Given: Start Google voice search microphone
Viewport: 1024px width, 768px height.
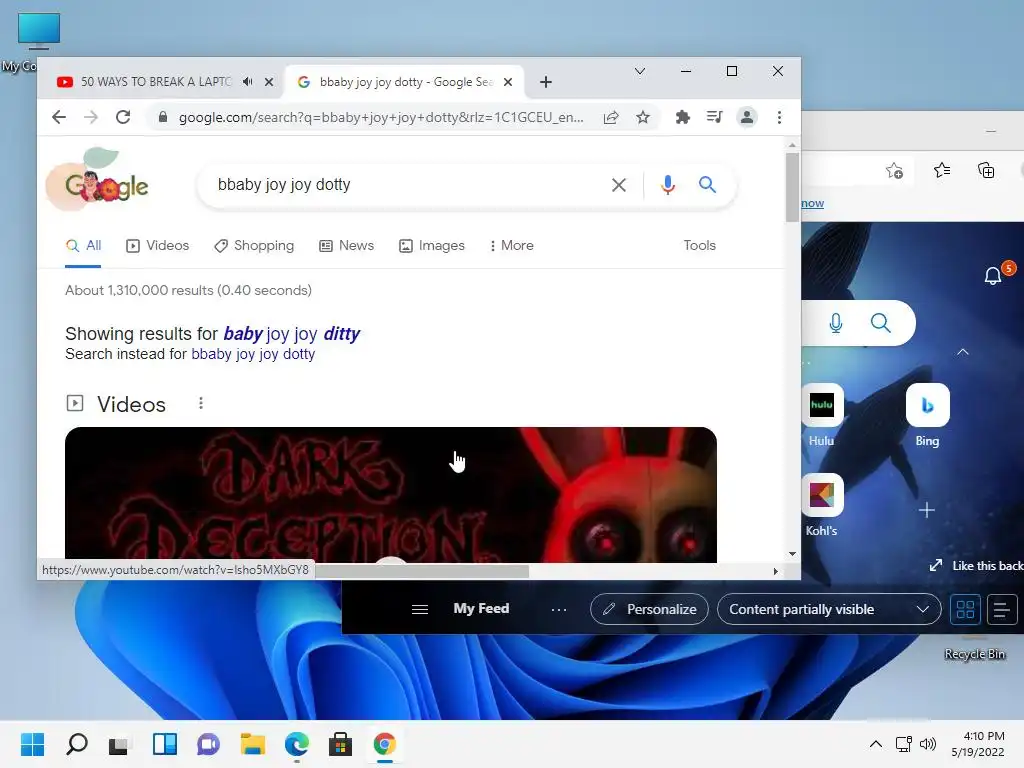Looking at the screenshot, I should (667, 185).
